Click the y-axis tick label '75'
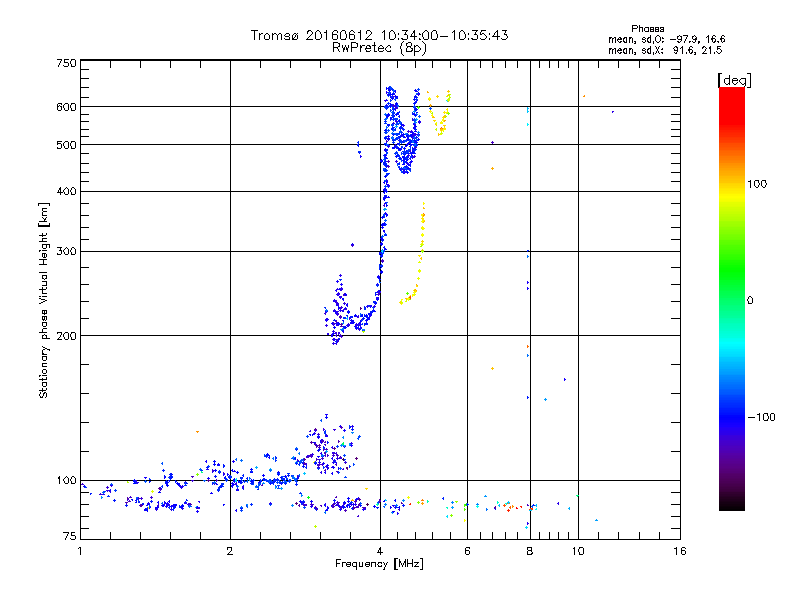Screen dimensions: 800x600 [69, 536]
